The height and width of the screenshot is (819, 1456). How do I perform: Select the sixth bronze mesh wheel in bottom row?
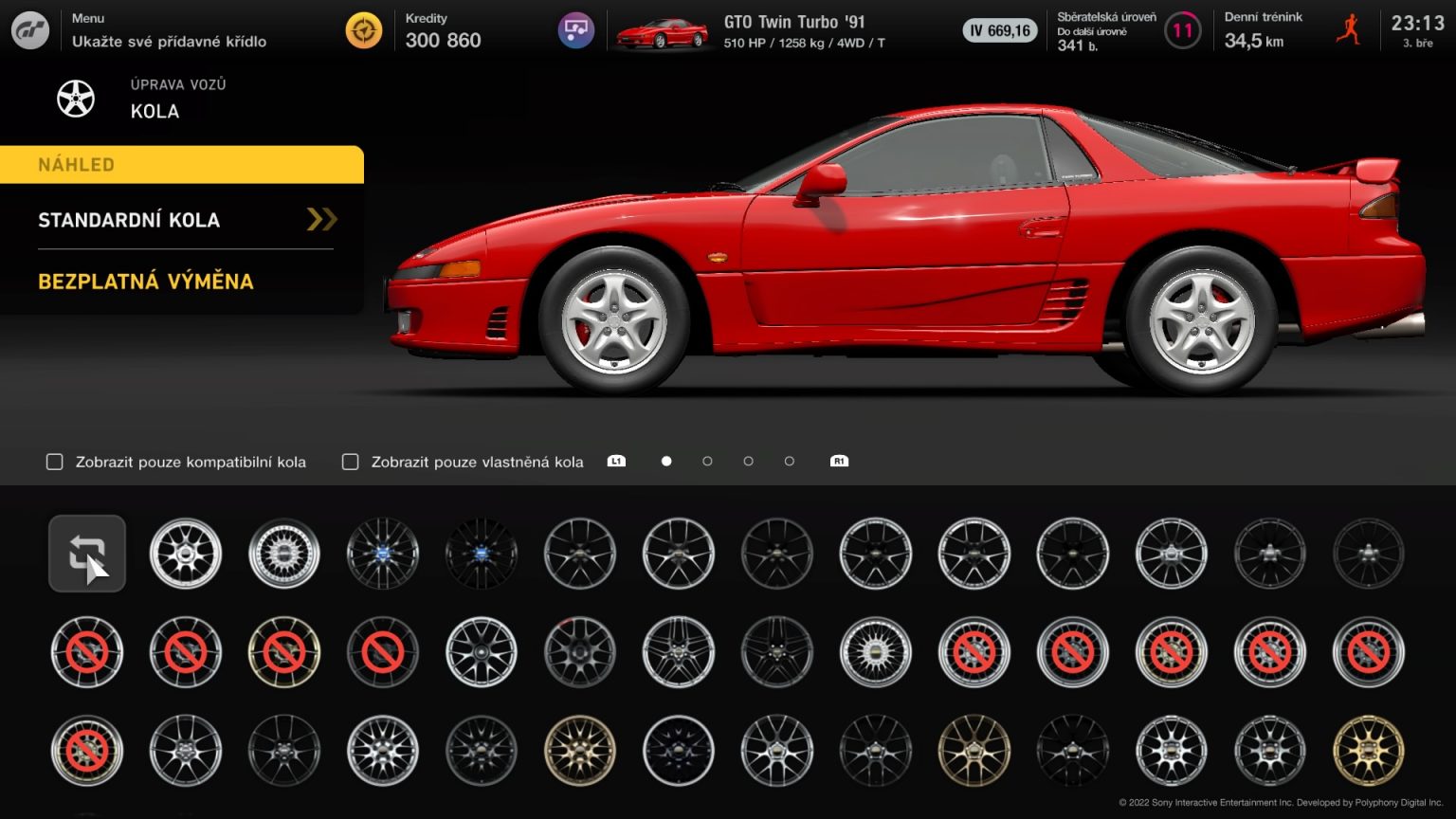click(x=580, y=751)
